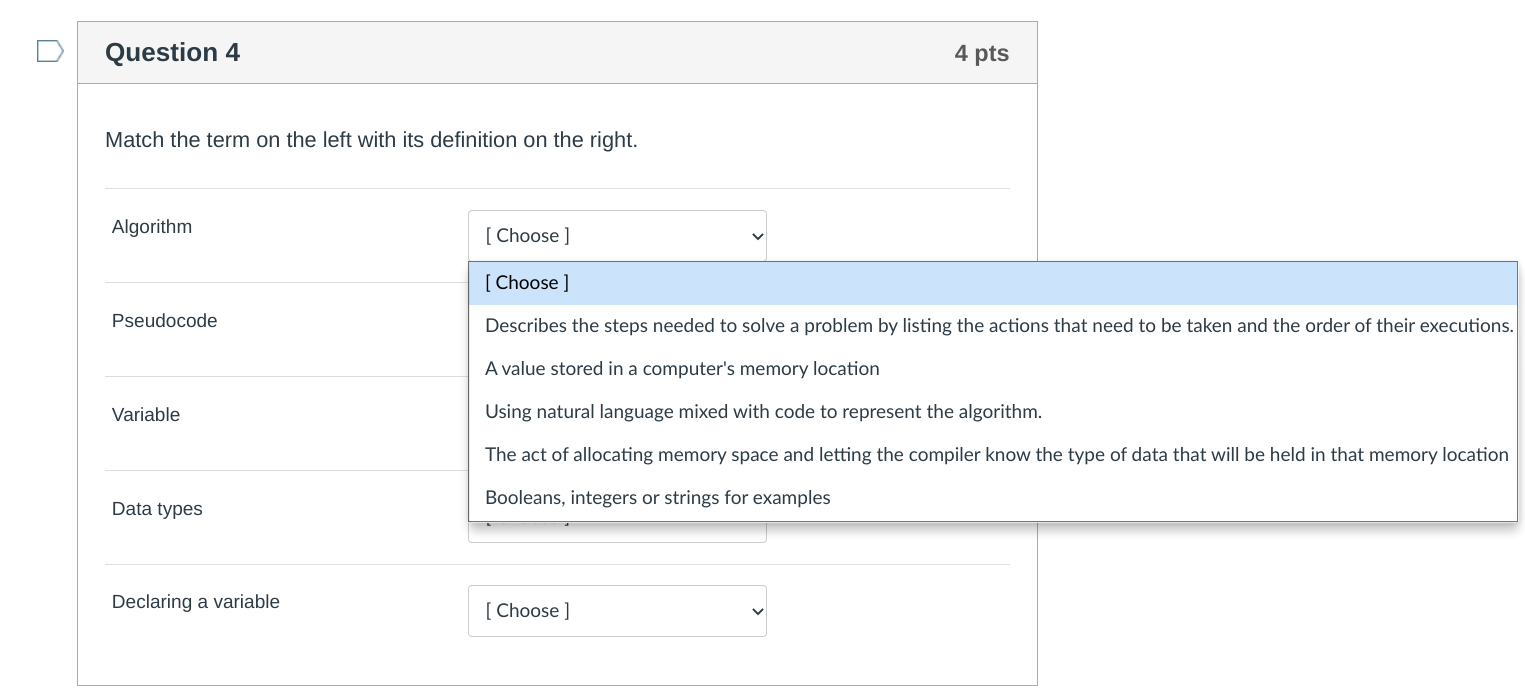Click the 'Question 4' heading text
The width and height of the screenshot is (1525, 691).
coord(172,52)
